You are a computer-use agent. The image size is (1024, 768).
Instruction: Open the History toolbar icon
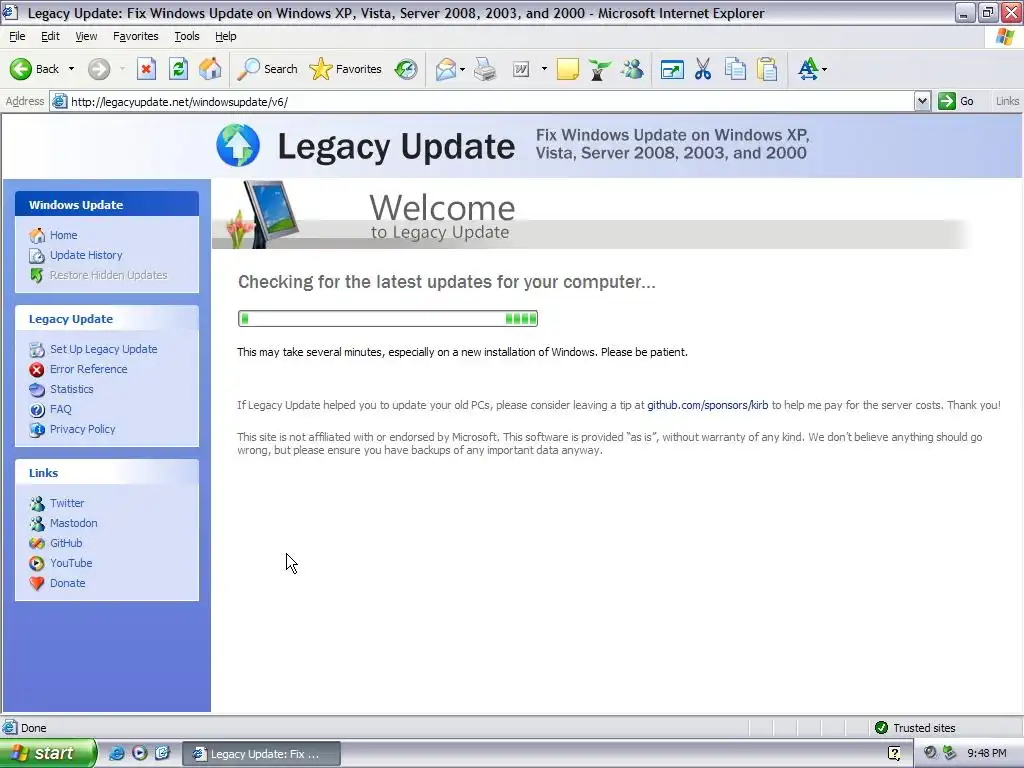click(406, 69)
